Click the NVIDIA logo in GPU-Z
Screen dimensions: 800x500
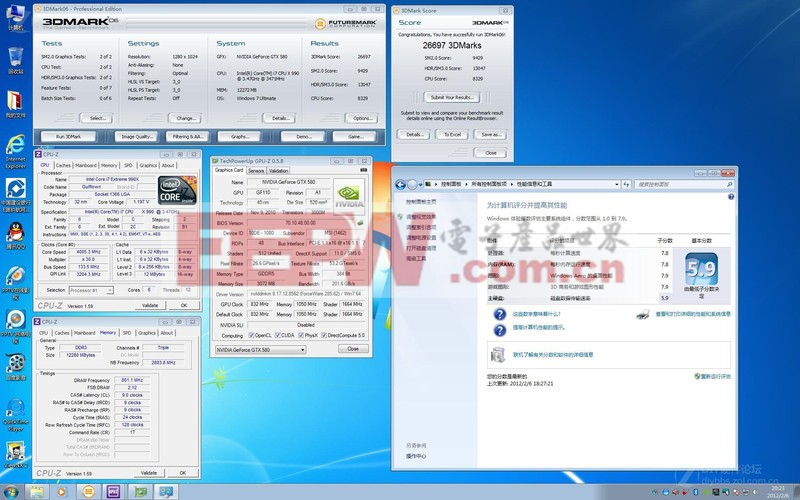pos(349,195)
